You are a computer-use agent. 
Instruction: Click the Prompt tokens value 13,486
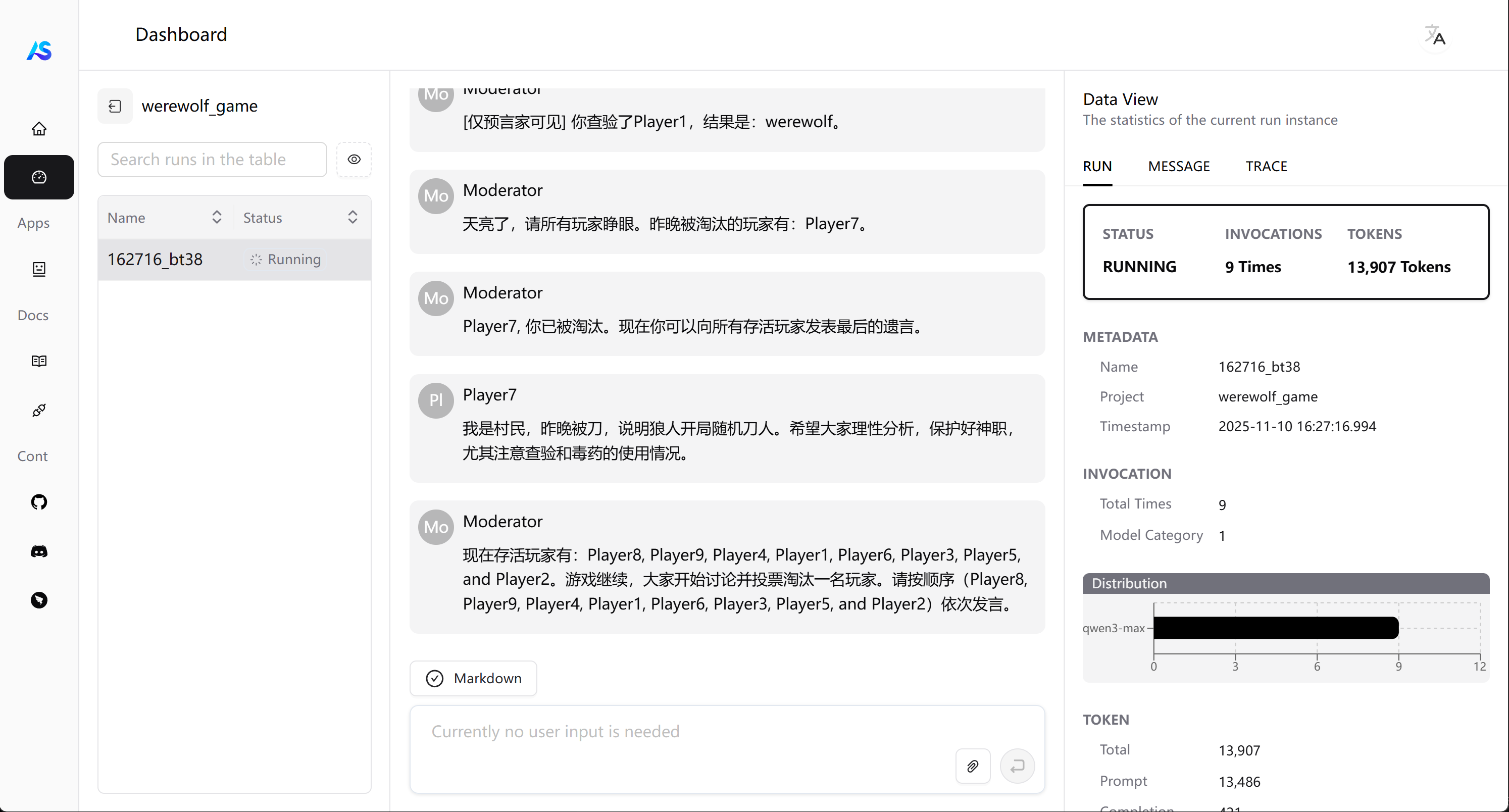[x=1239, y=782]
